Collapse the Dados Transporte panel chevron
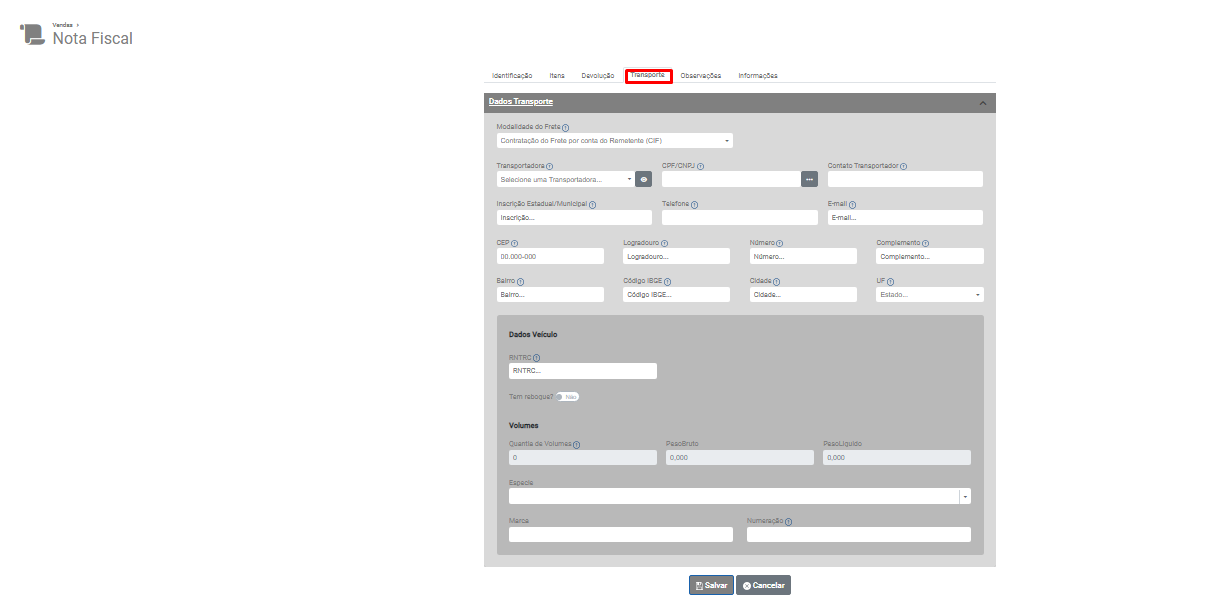1218x602 pixels. pyautogui.click(x=982, y=103)
